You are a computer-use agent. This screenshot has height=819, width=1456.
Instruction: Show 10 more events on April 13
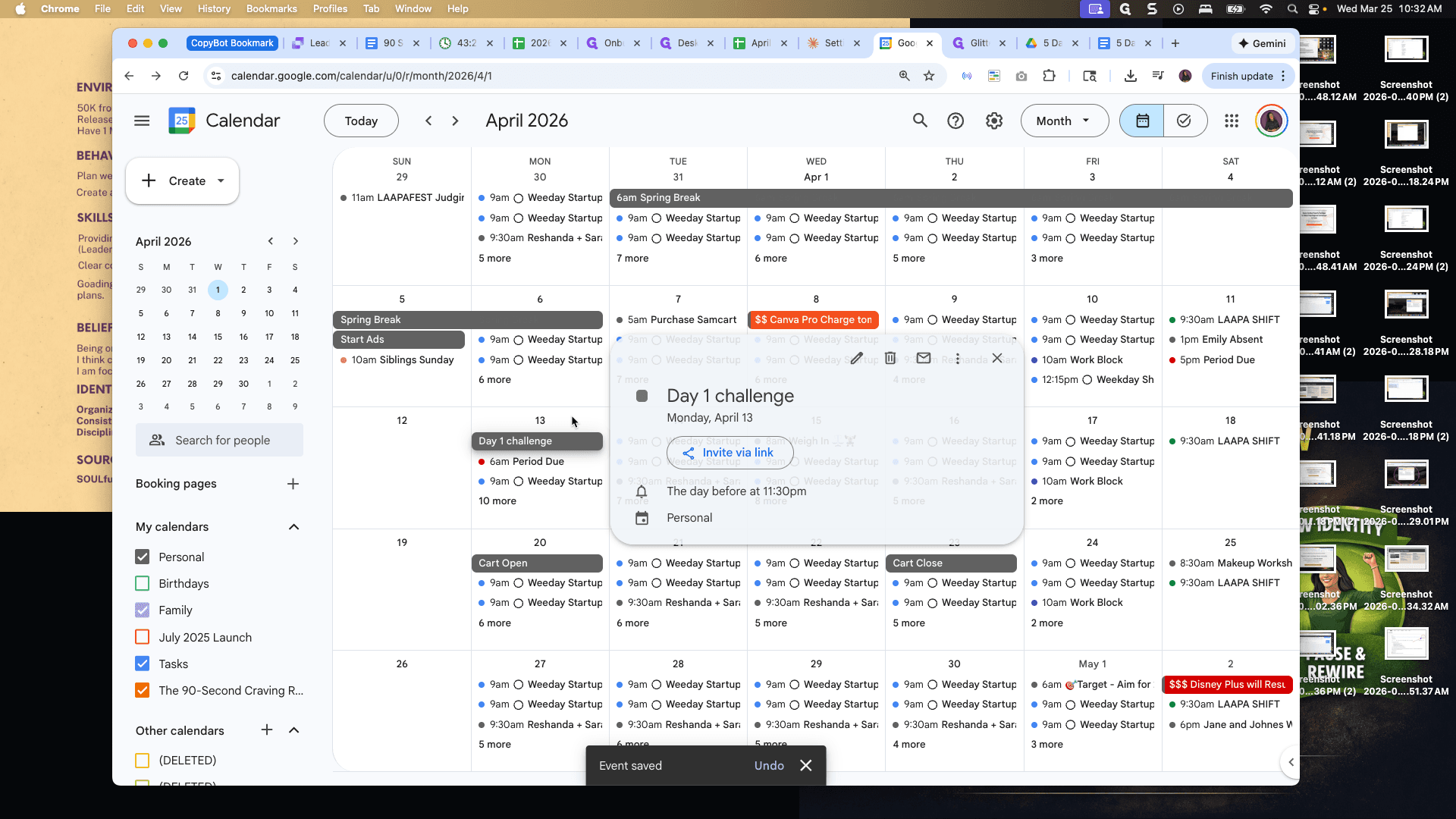(497, 500)
